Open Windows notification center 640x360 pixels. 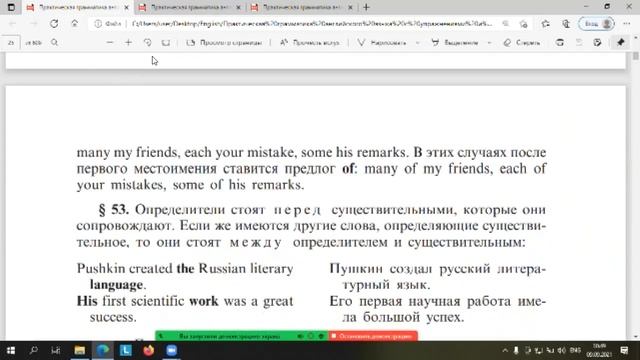click(x=624, y=350)
